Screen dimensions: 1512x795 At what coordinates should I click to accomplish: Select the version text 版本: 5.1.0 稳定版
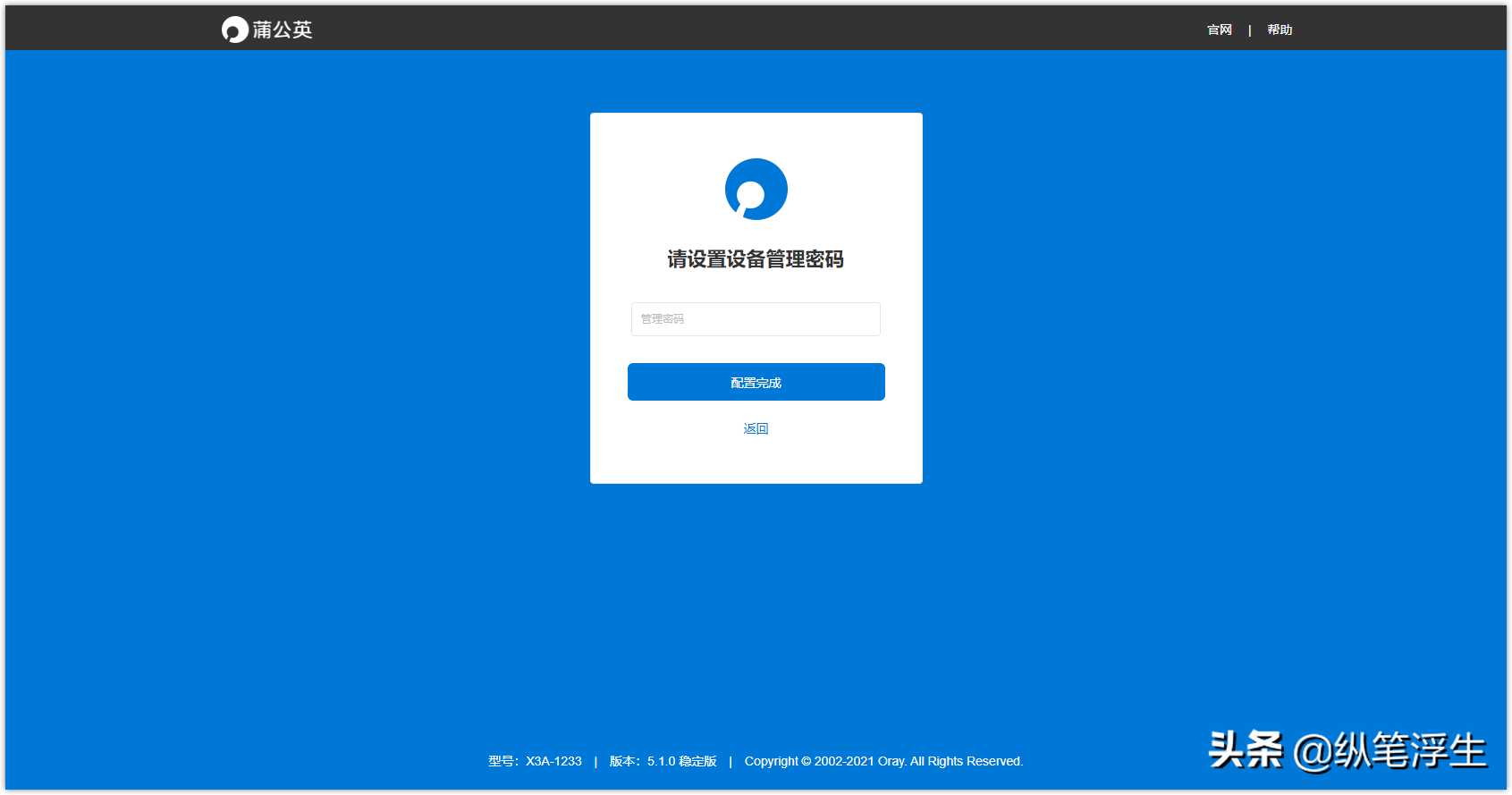663,761
